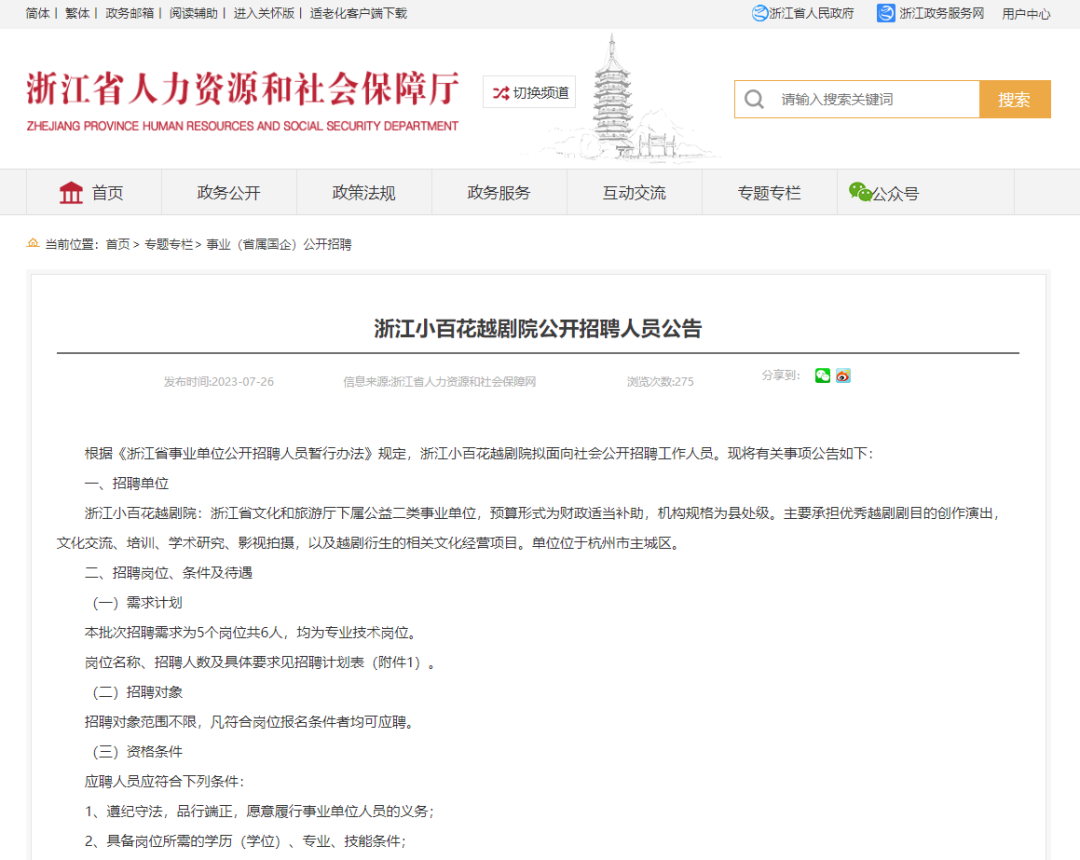The image size is (1080, 860).
Task: Click the breadcrumb location icon
Action: 33,243
